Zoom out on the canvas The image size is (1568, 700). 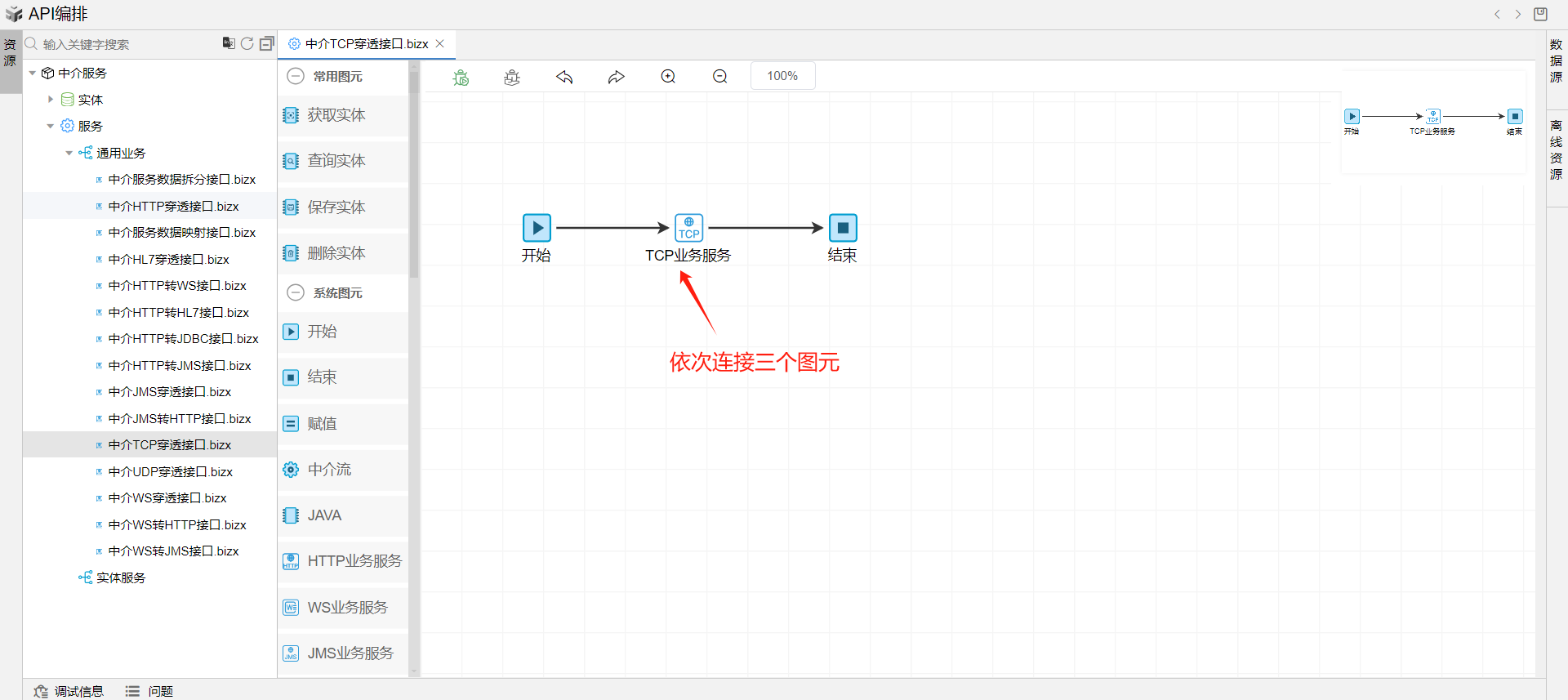(x=719, y=77)
